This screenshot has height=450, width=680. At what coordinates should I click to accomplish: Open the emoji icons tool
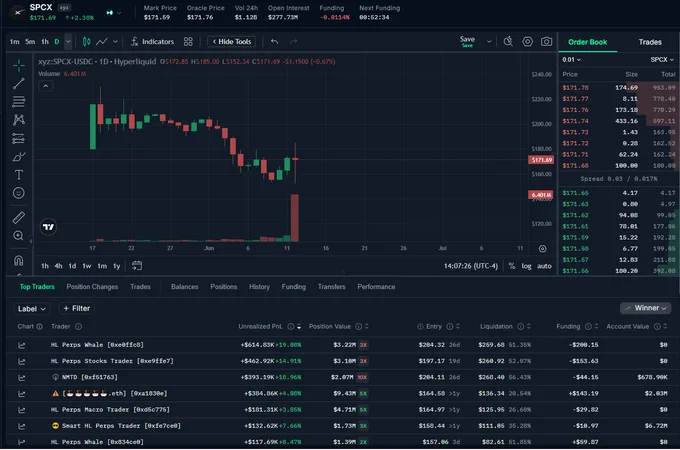pyautogui.click(x=19, y=193)
